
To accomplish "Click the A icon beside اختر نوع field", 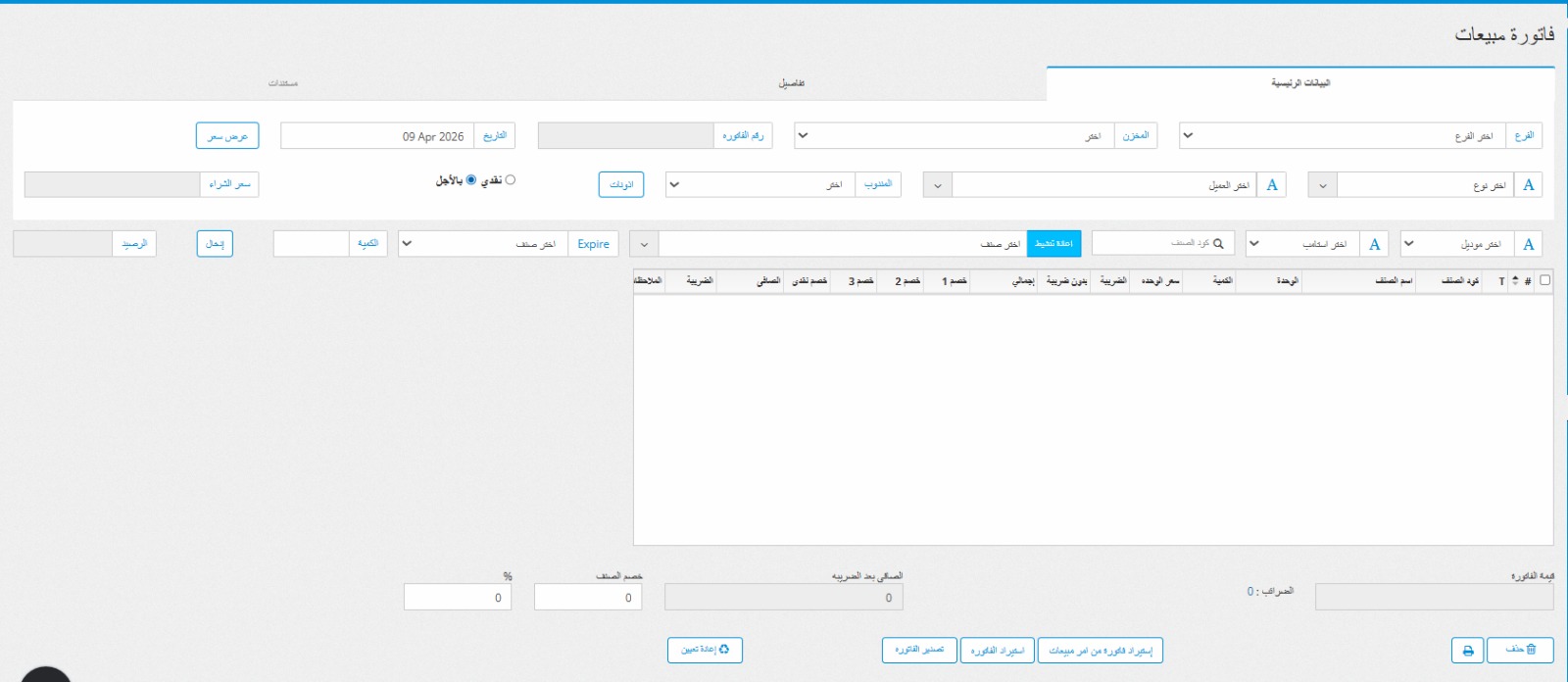I will point(1528,184).
